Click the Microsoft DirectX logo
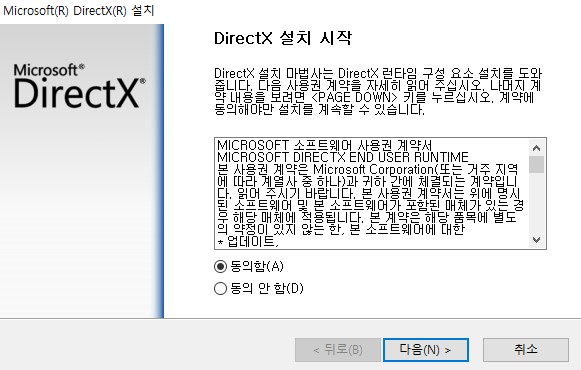The height and width of the screenshot is (370, 581). [x=79, y=86]
